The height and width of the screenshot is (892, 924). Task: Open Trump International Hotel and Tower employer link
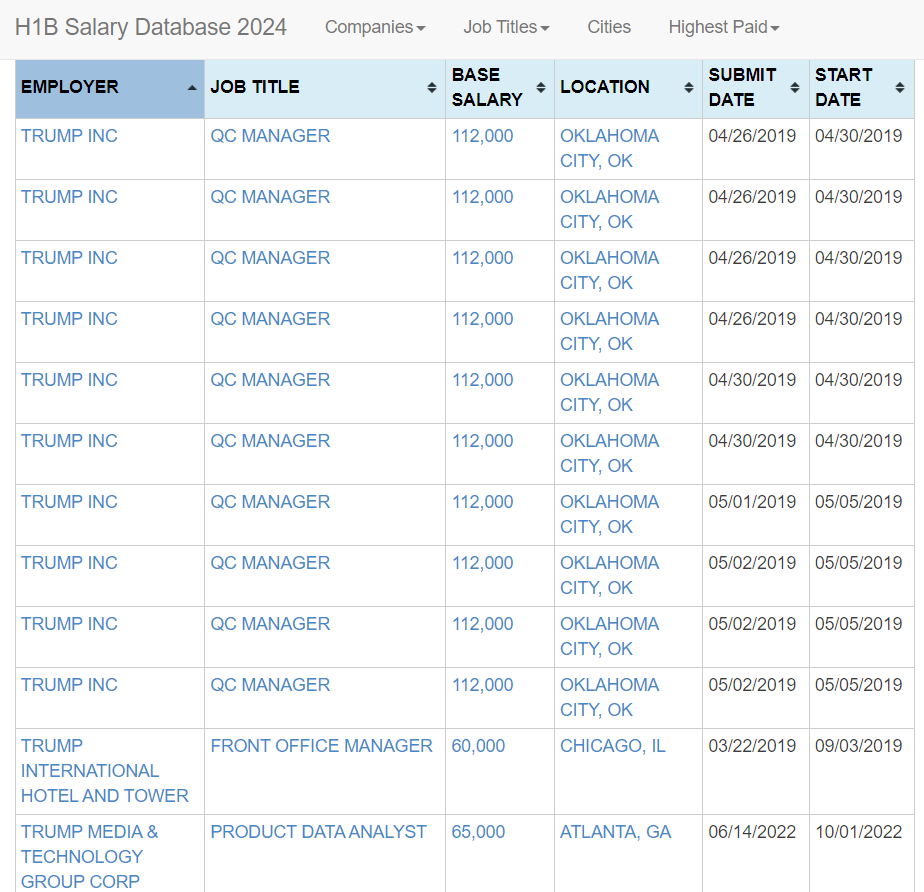(104, 771)
